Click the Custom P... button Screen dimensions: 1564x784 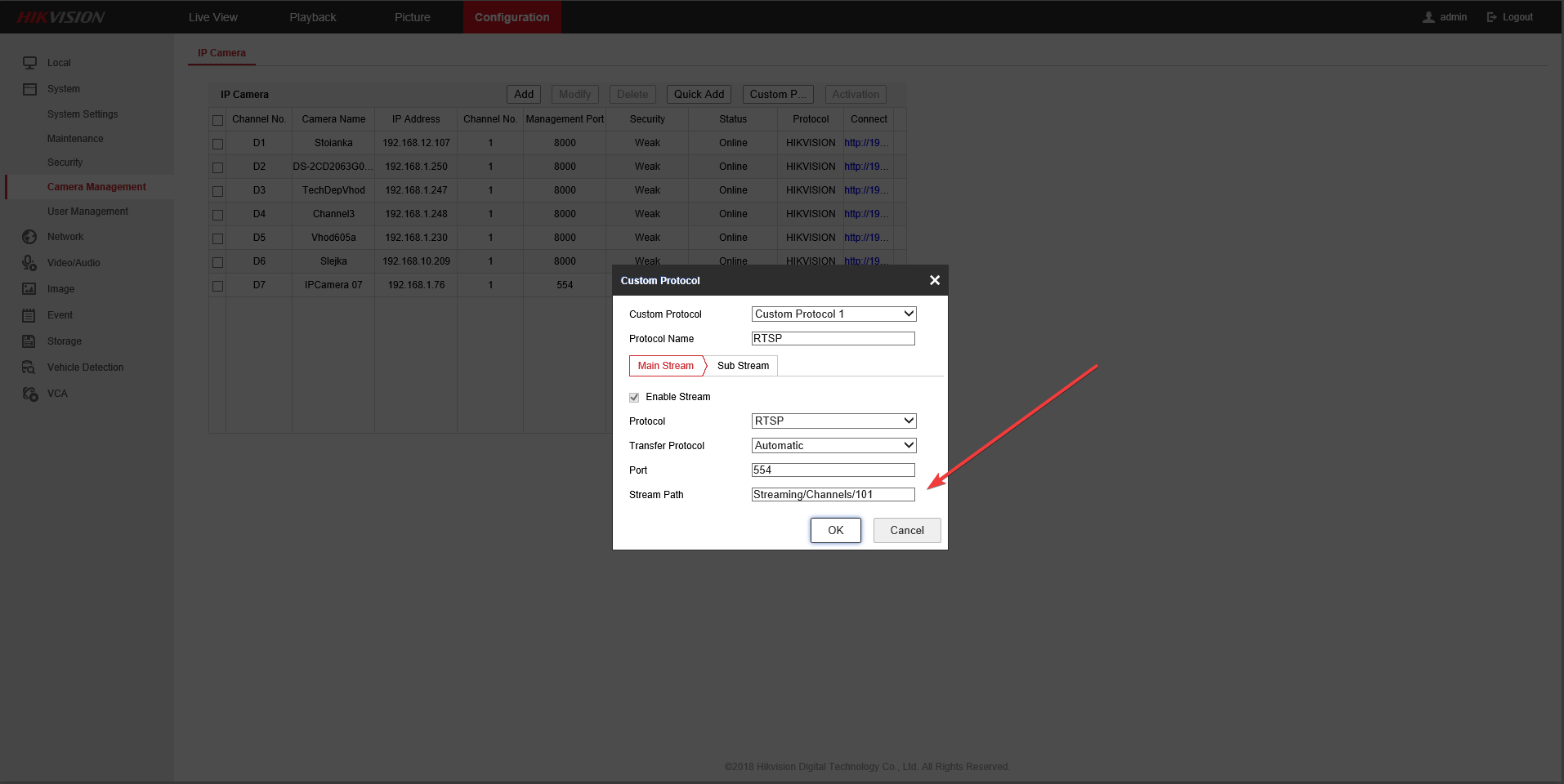[x=778, y=95]
